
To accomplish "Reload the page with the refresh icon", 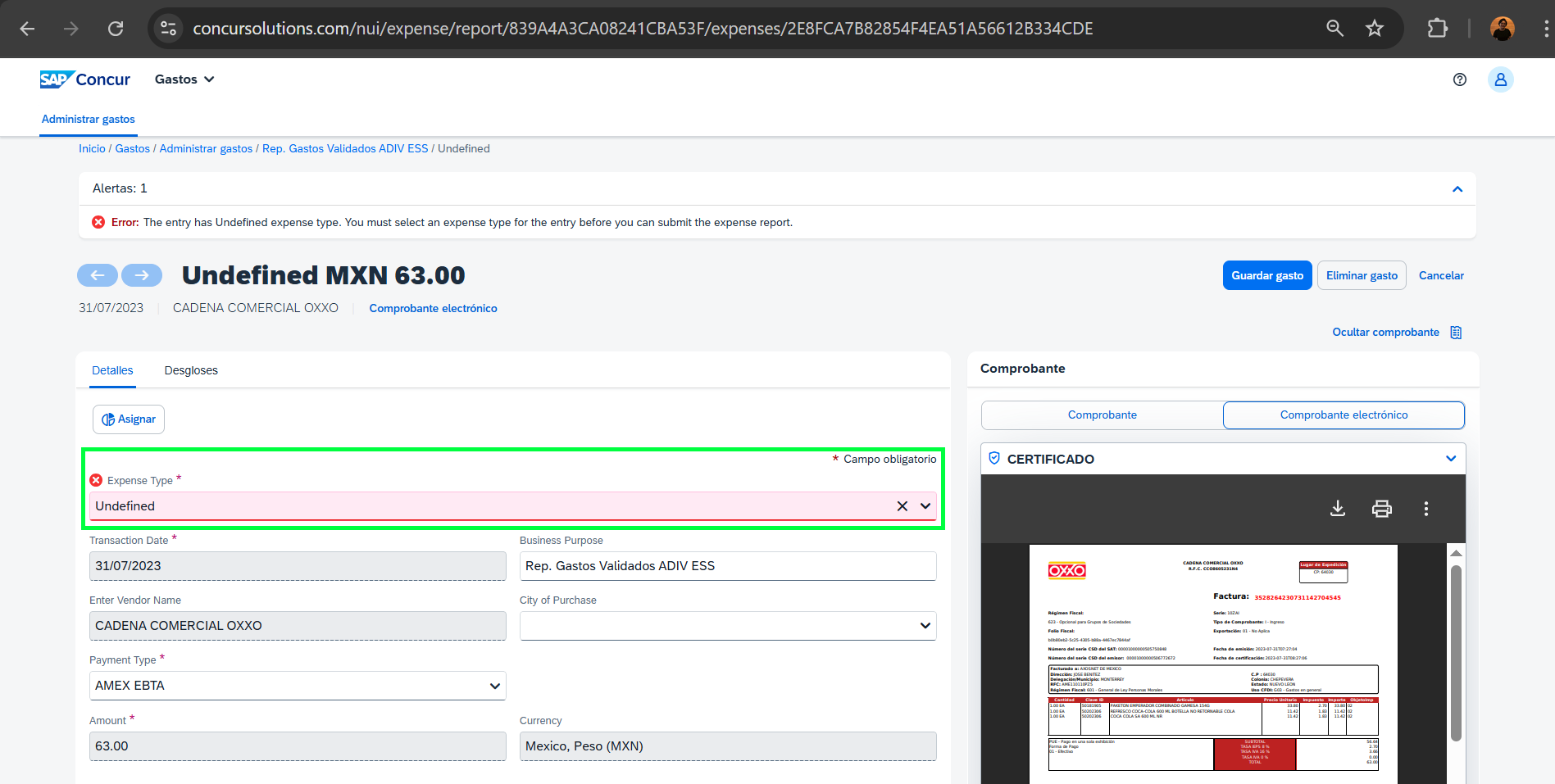I will [116, 29].
